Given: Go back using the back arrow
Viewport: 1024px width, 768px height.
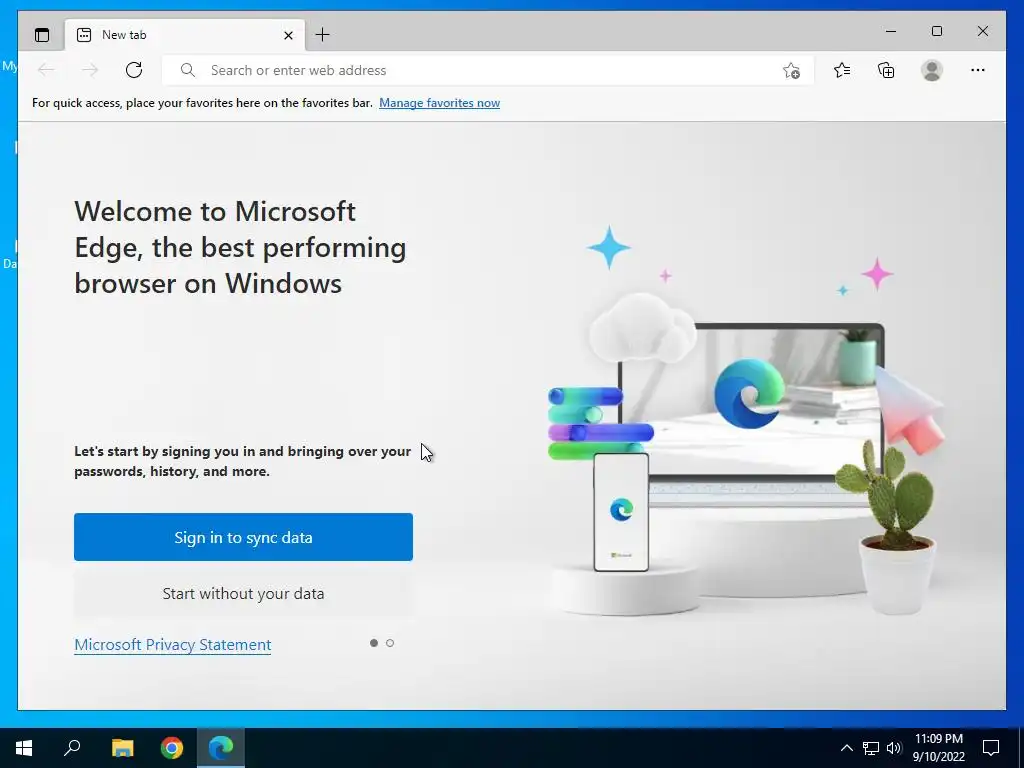Looking at the screenshot, I should pos(46,70).
